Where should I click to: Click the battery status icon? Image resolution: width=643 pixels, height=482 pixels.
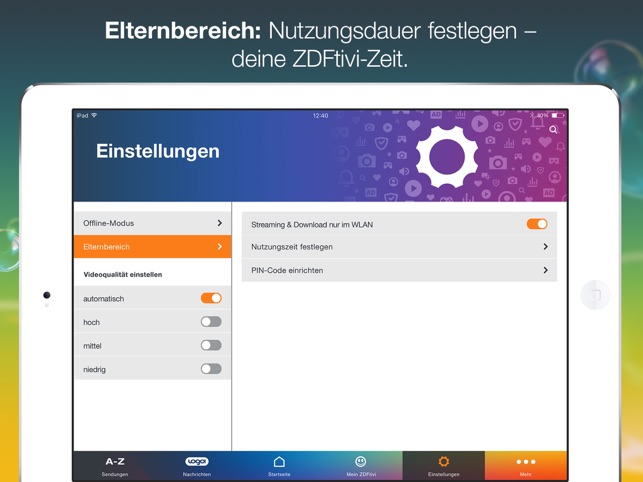tap(558, 115)
